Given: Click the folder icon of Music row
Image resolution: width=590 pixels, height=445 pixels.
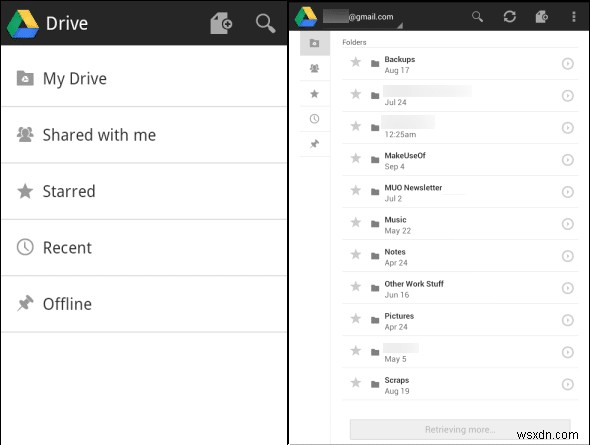Looking at the screenshot, I should (375, 224).
